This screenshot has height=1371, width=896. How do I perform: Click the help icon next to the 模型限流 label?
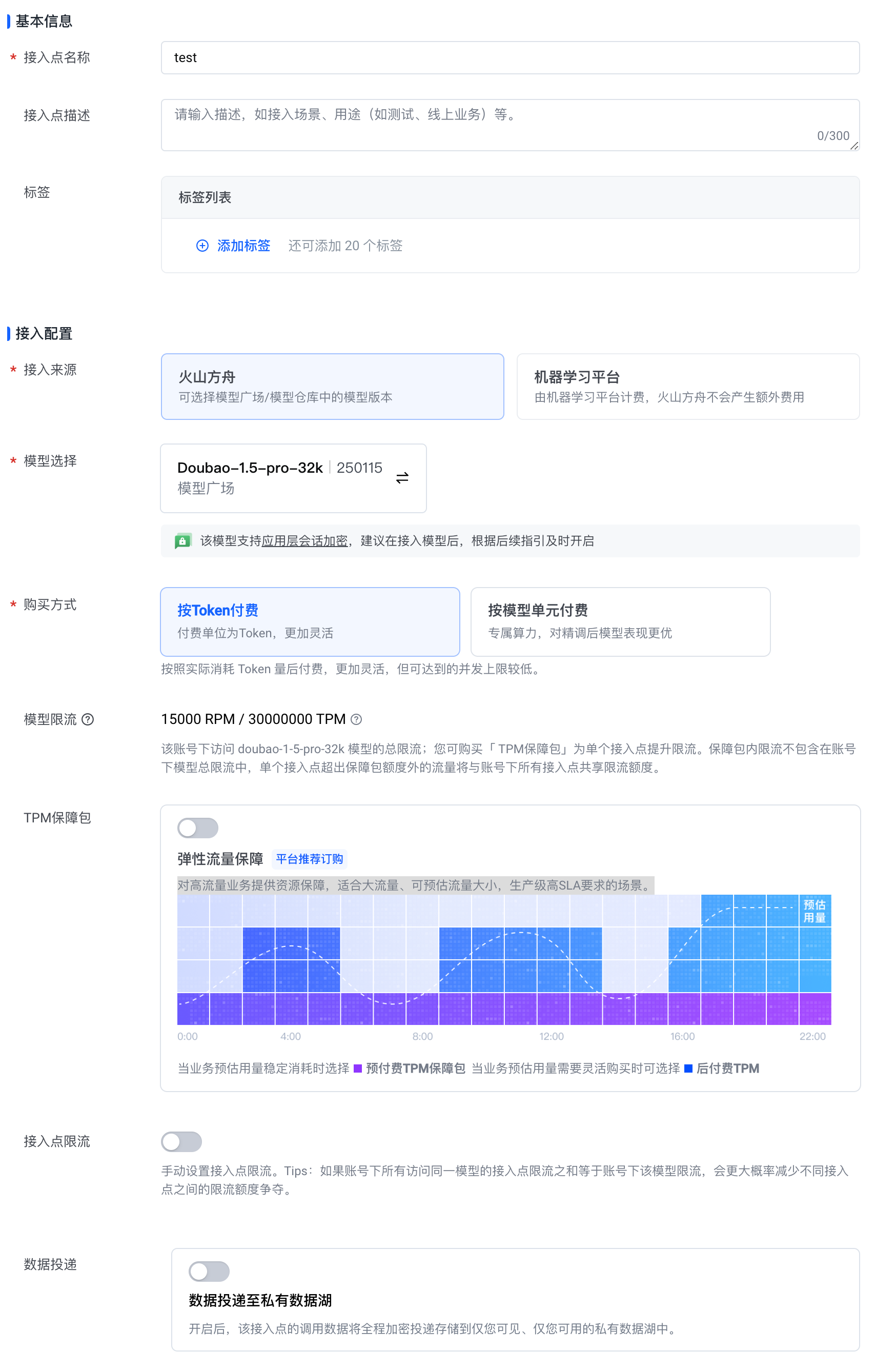tap(88, 719)
